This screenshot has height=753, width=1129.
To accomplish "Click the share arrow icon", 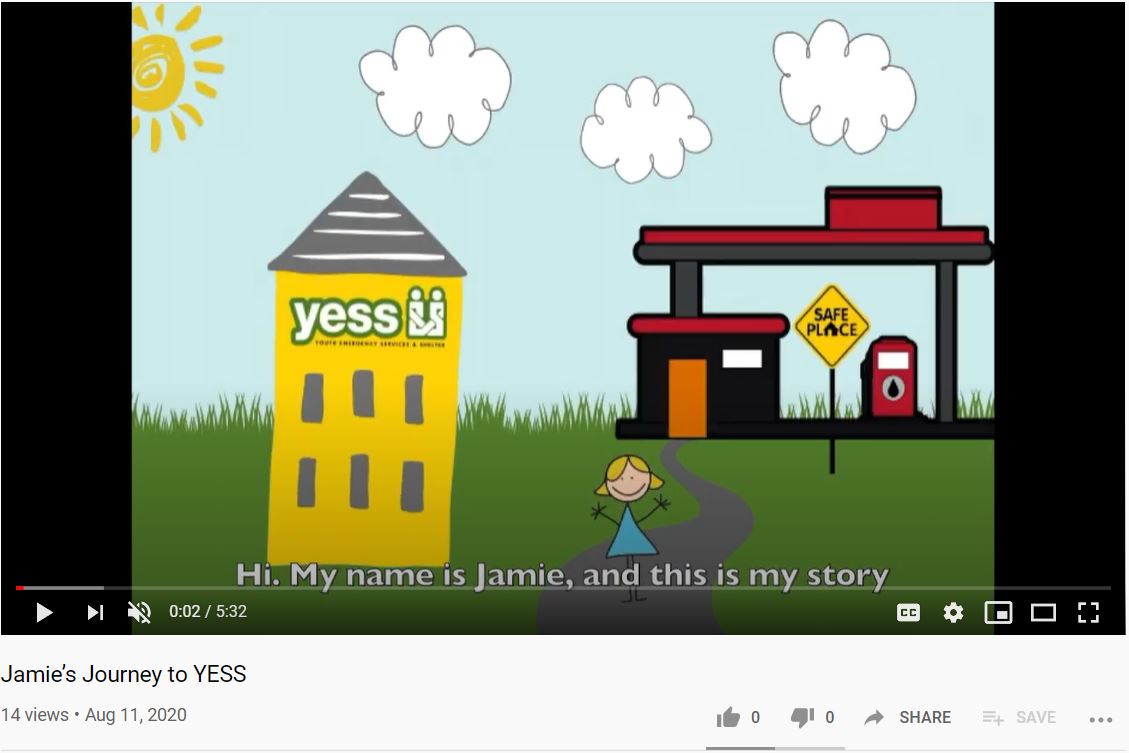I will click(874, 717).
